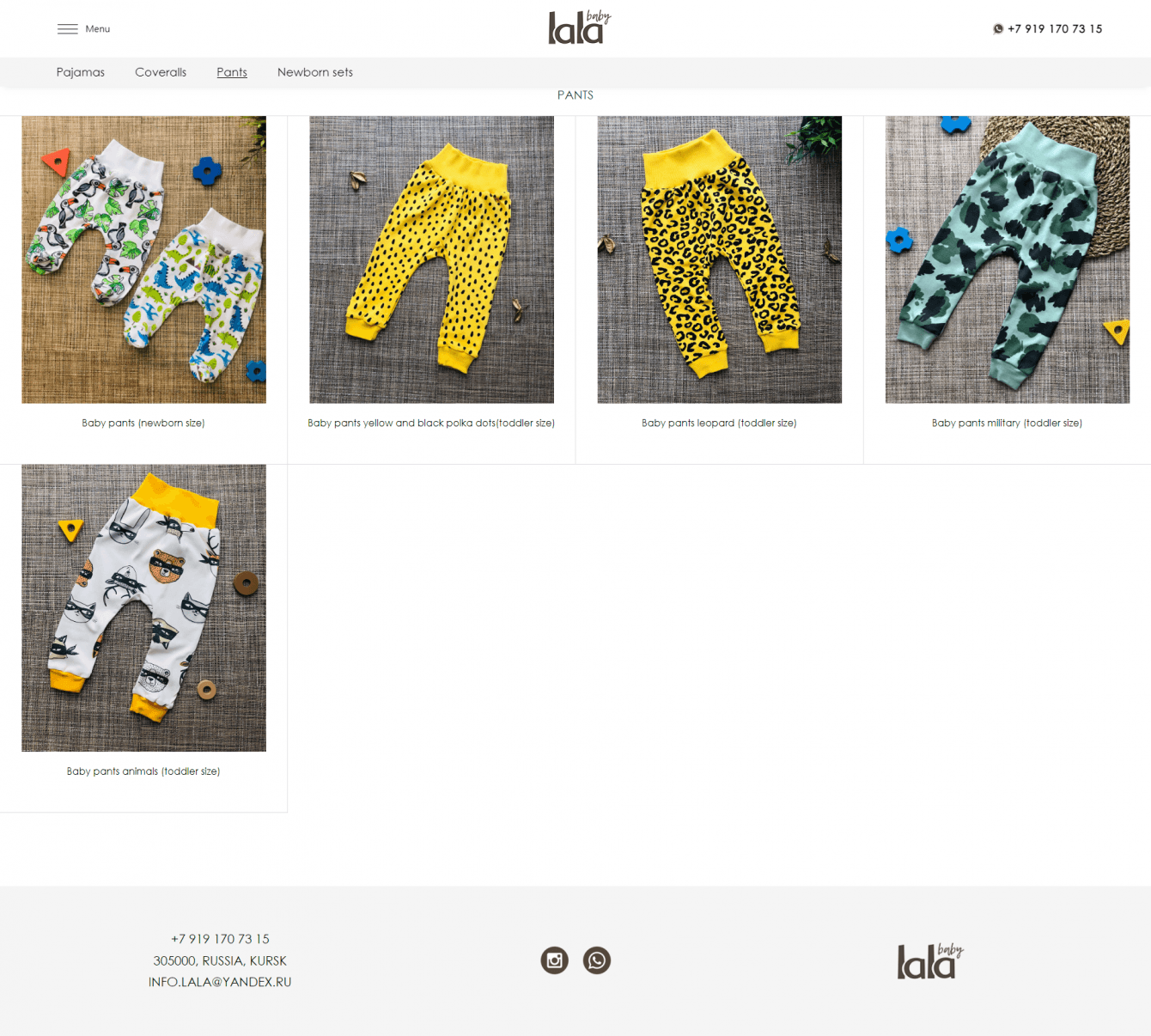Open yellow polka dots pants photo
Screen dimensions: 1151x1036
coord(431,259)
